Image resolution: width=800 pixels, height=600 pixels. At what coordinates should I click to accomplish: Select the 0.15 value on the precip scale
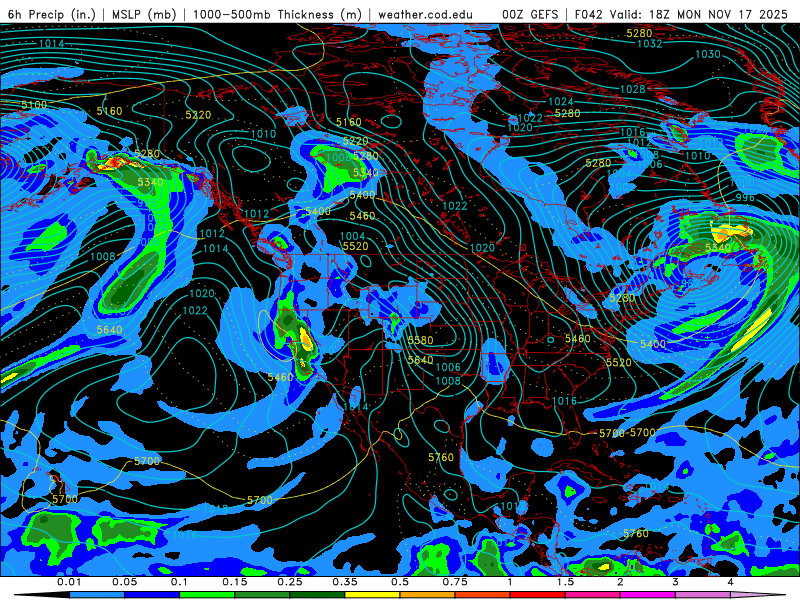pyautogui.click(x=235, y=582)
